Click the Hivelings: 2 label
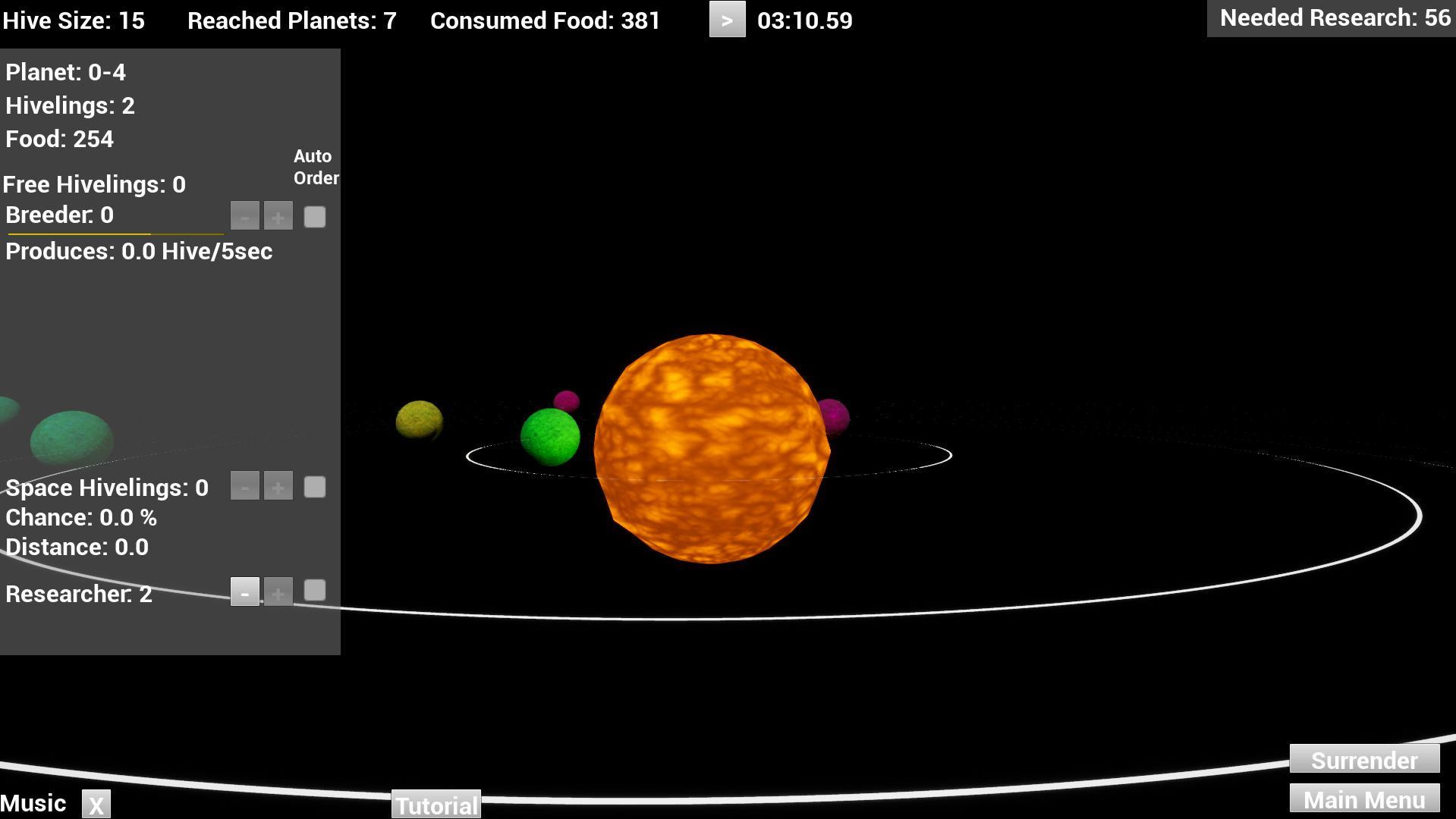 tap(70, 105)
